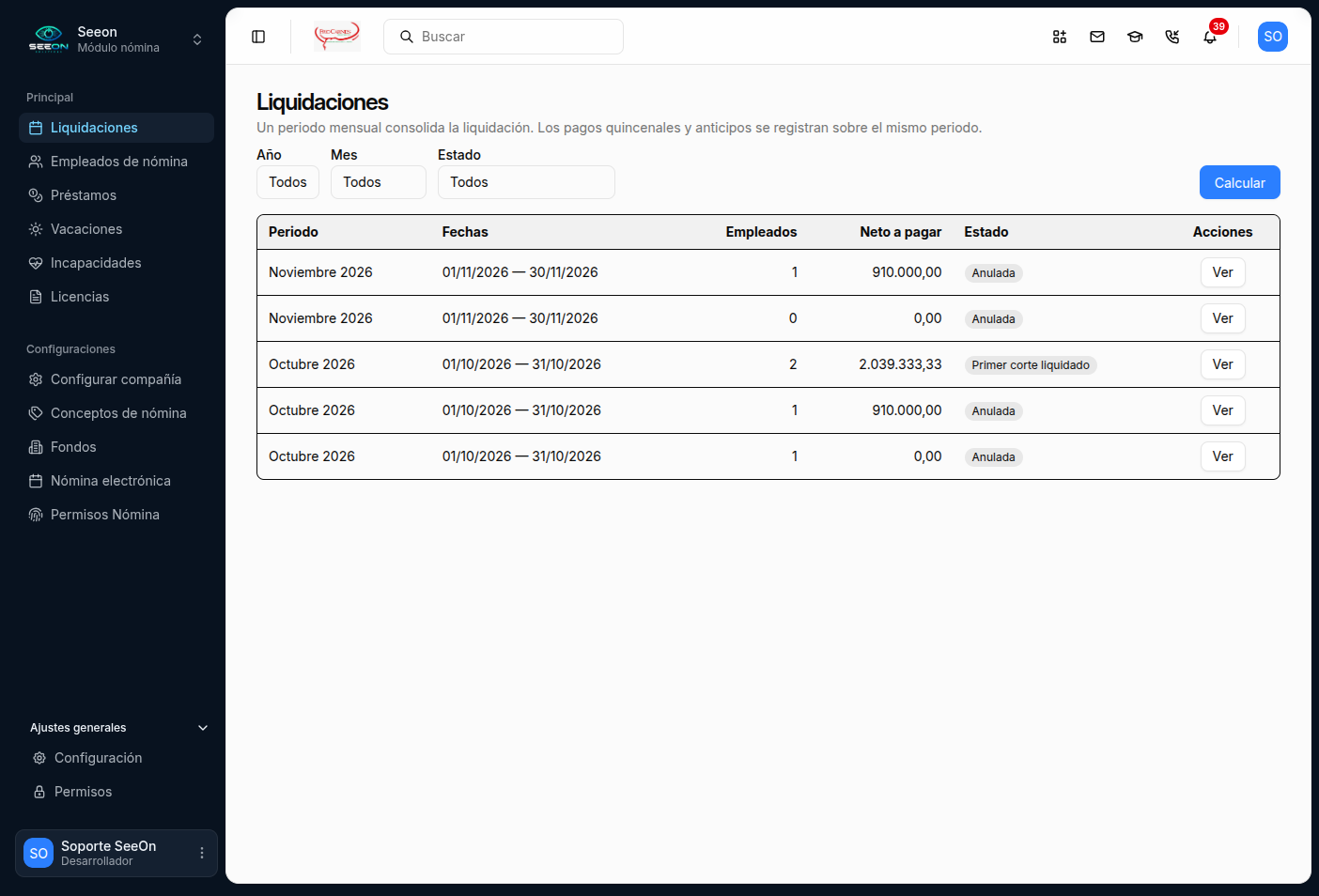This screenshot has height=896, width=1319.
Task: Open Soporte SeeOn user options menu
Action: (x=202, y=853)
